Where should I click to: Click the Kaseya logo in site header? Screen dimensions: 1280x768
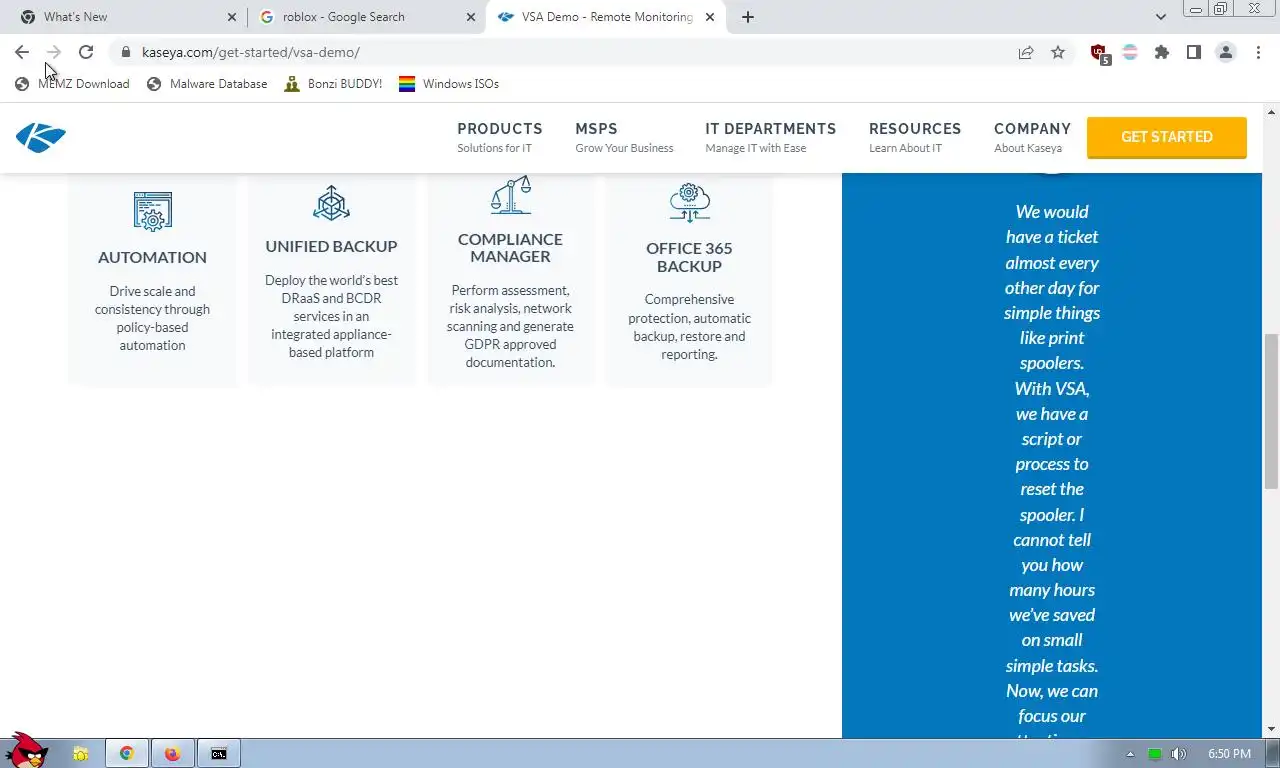[41, 137]
